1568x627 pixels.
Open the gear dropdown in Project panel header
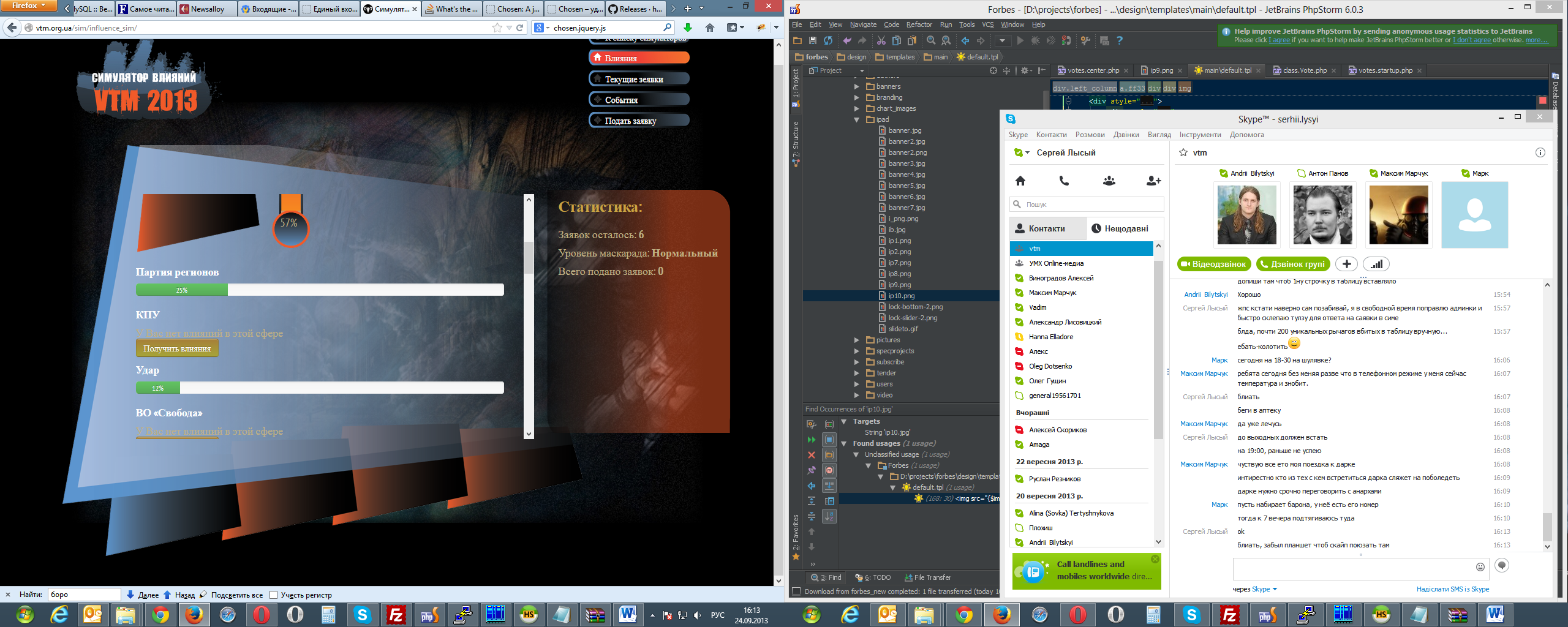(1026, 70)
